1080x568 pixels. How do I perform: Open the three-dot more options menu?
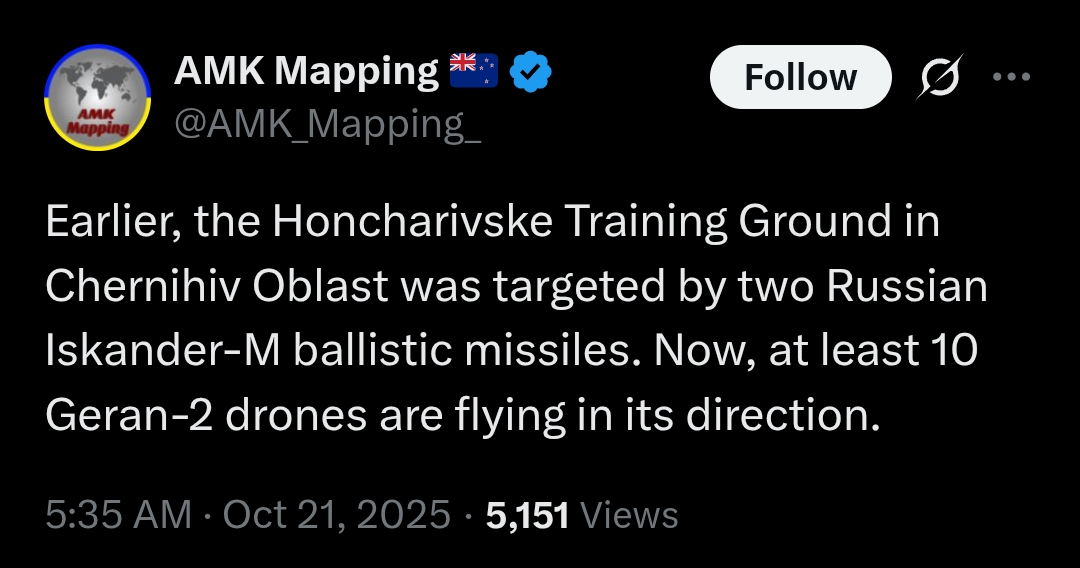(x=1011, y=76)
